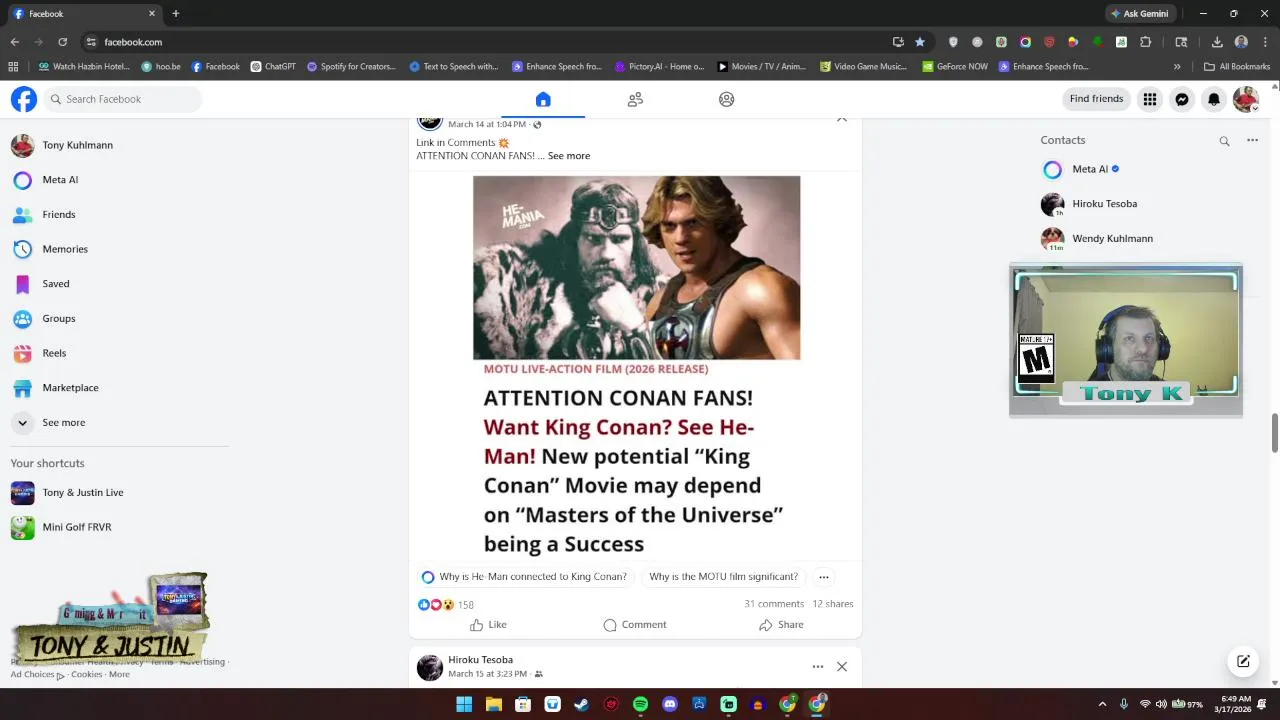Click the Find friends button
1280x720 pixels.
1096,99
